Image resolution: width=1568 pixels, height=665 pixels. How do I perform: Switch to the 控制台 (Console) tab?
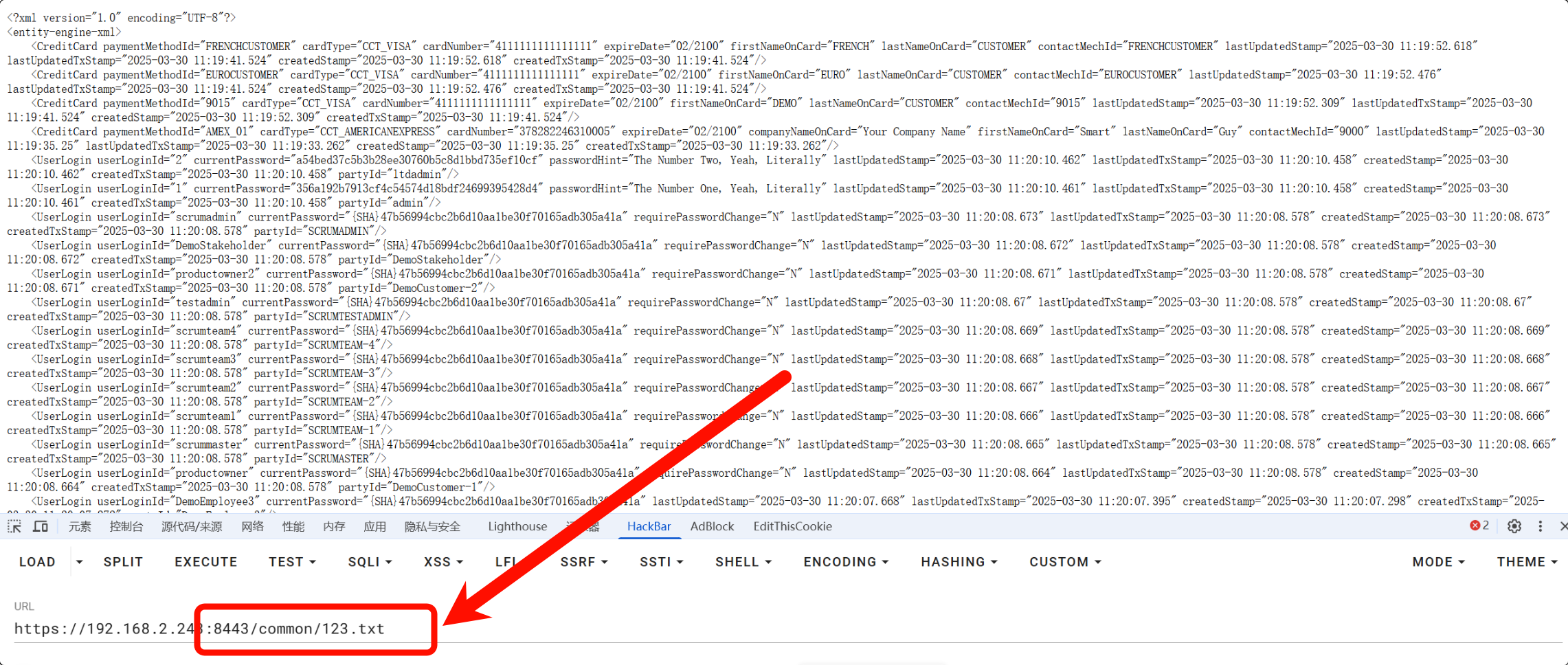(x=126, y=527)
